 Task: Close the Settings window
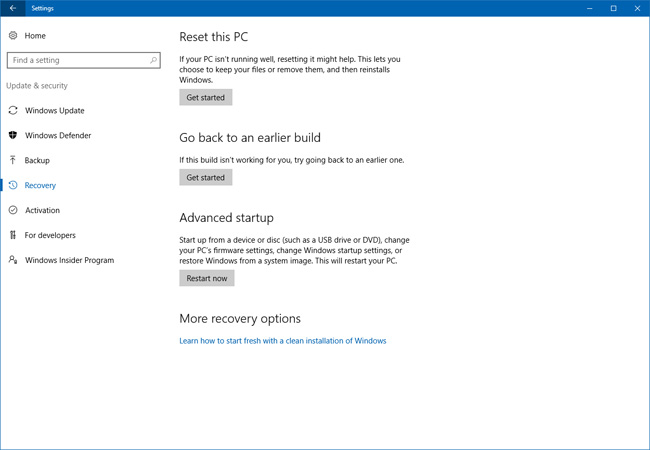638,8
